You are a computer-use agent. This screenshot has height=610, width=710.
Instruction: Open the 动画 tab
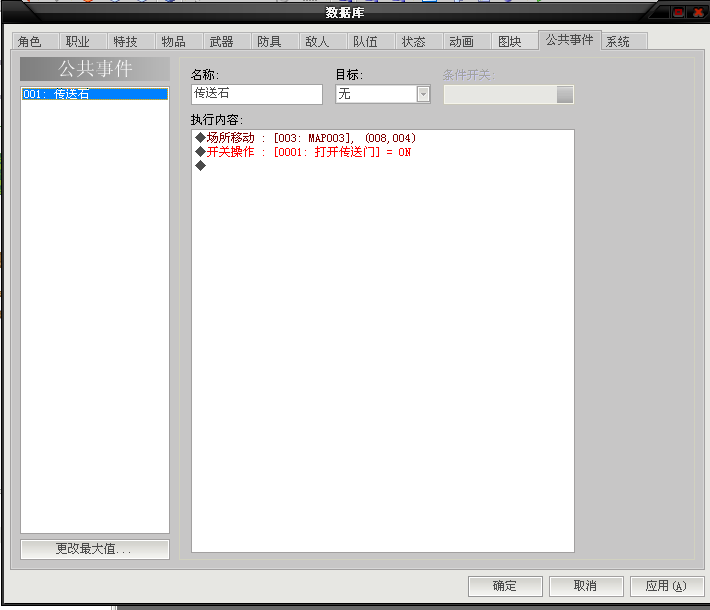point(467,42)
